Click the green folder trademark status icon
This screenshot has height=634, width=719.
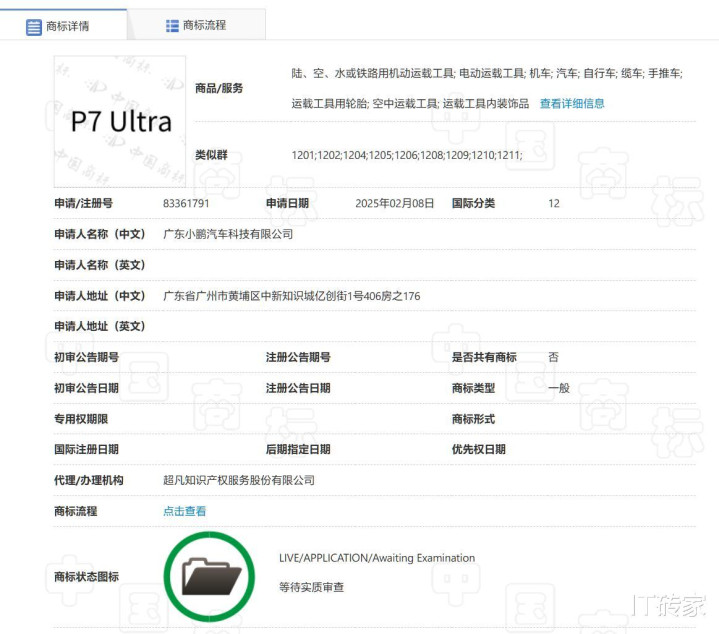coord(209,577)
